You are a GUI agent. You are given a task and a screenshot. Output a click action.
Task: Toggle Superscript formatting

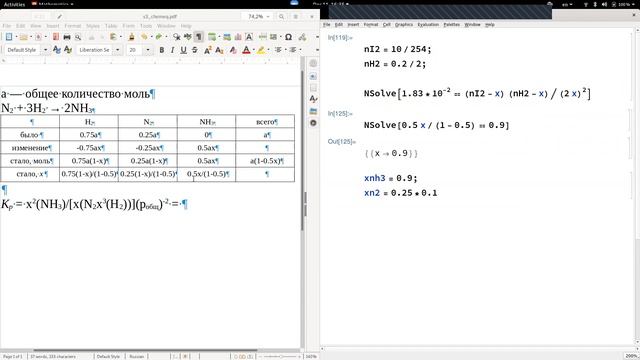[207, 50]
